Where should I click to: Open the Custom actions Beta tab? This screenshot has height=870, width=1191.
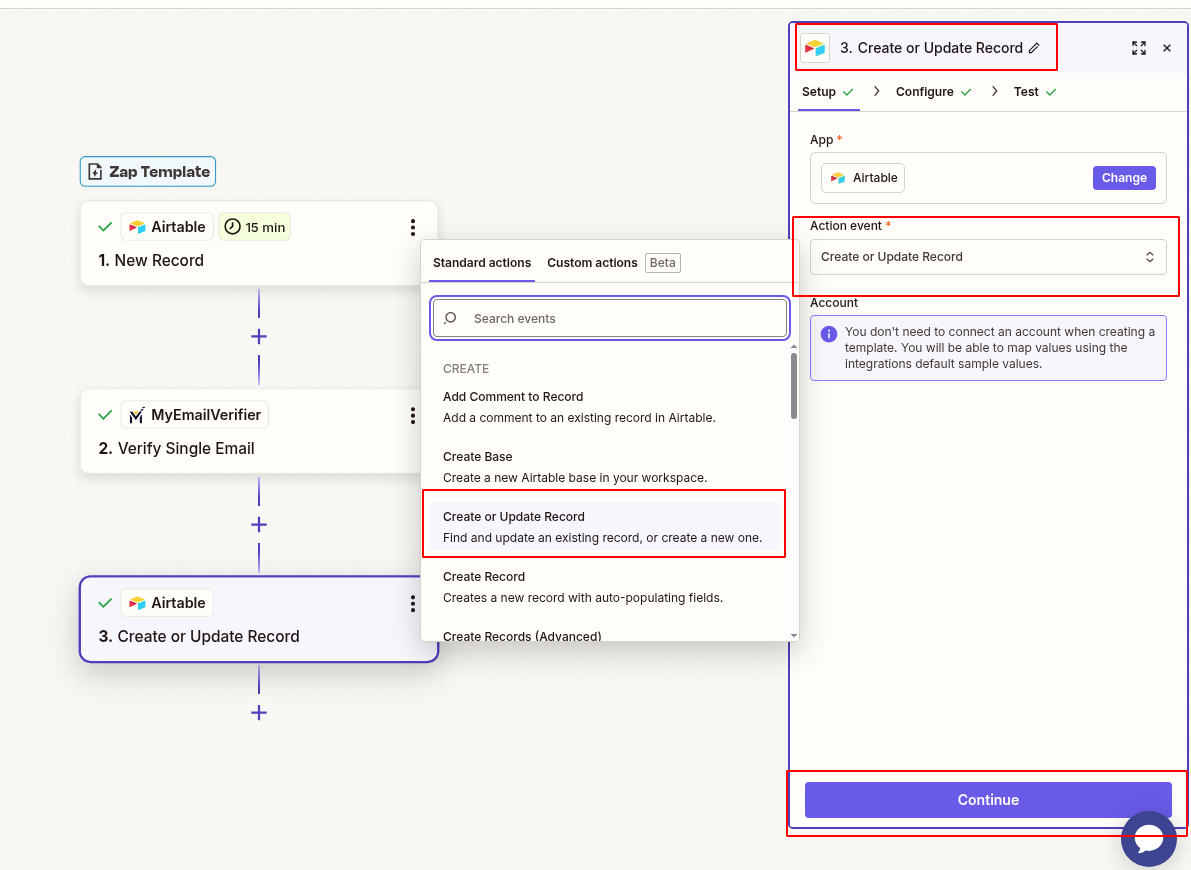(592, 262)
